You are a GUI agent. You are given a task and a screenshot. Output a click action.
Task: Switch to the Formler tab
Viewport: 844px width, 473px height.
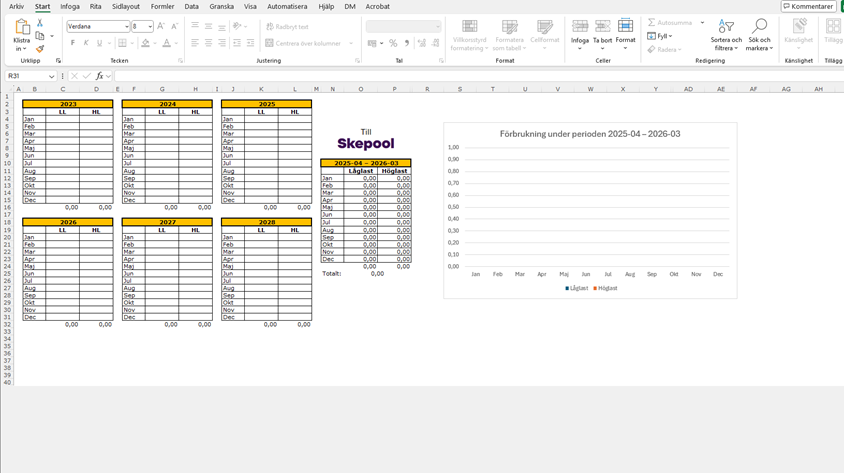tap(162, 6)
